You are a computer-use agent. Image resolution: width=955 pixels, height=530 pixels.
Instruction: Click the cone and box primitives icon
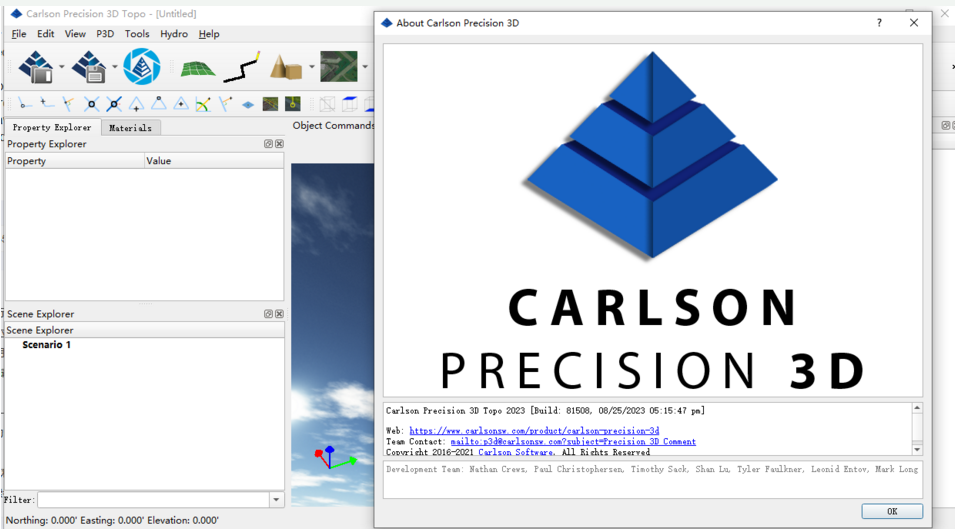point(286,66)
